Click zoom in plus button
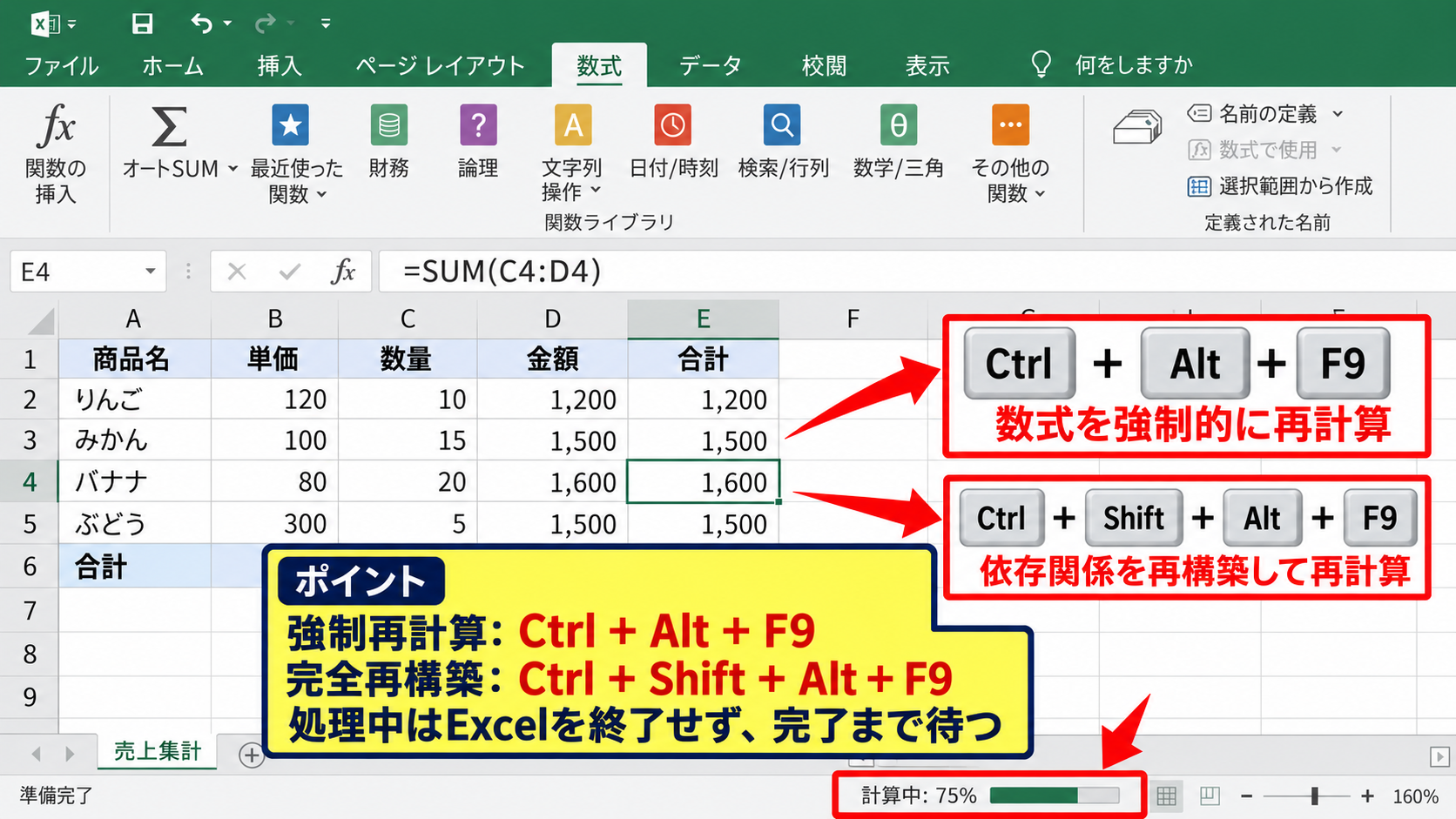The image size is (1456, 819). (1368, 796)
